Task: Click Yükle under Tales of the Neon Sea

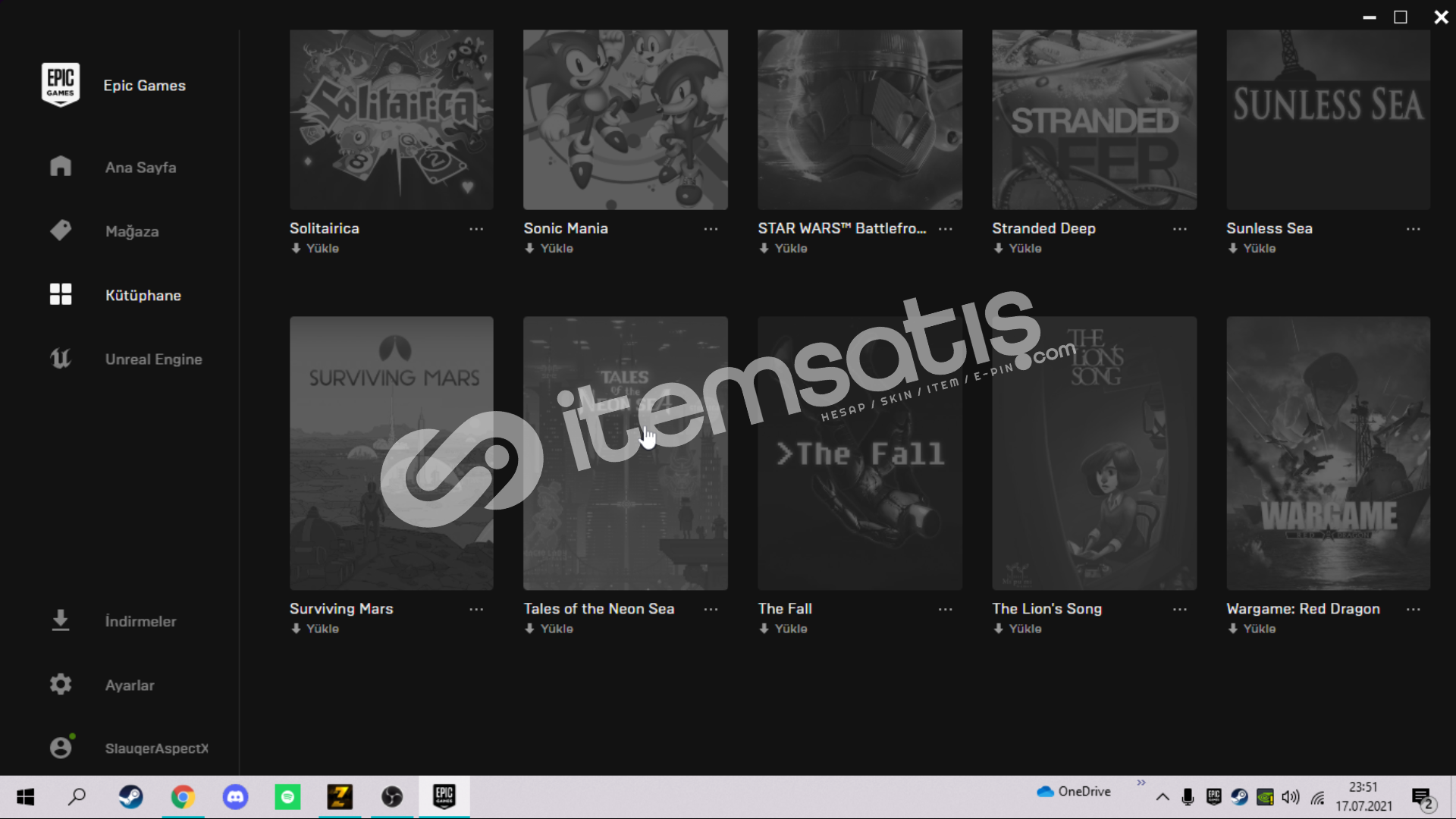Action: (x=549, y=629)
